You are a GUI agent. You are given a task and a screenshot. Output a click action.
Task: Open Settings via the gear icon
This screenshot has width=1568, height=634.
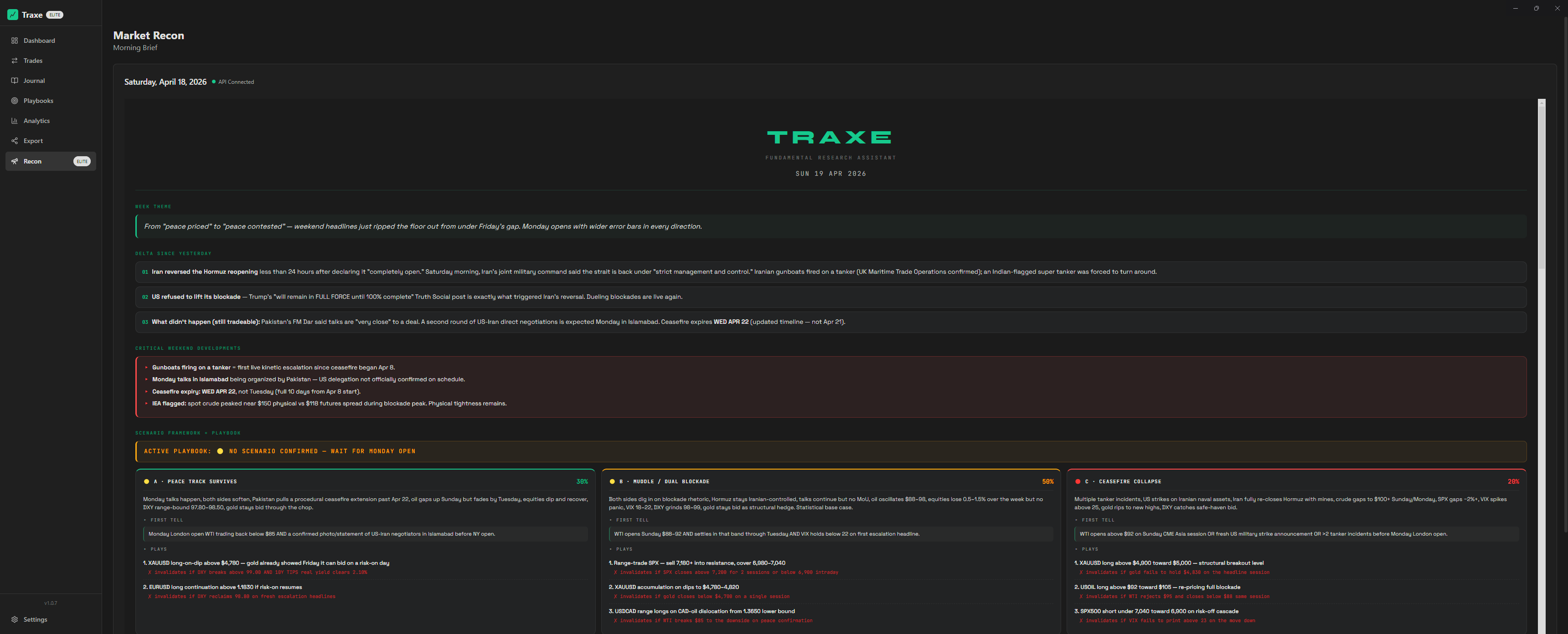click(x=15, y=619)
